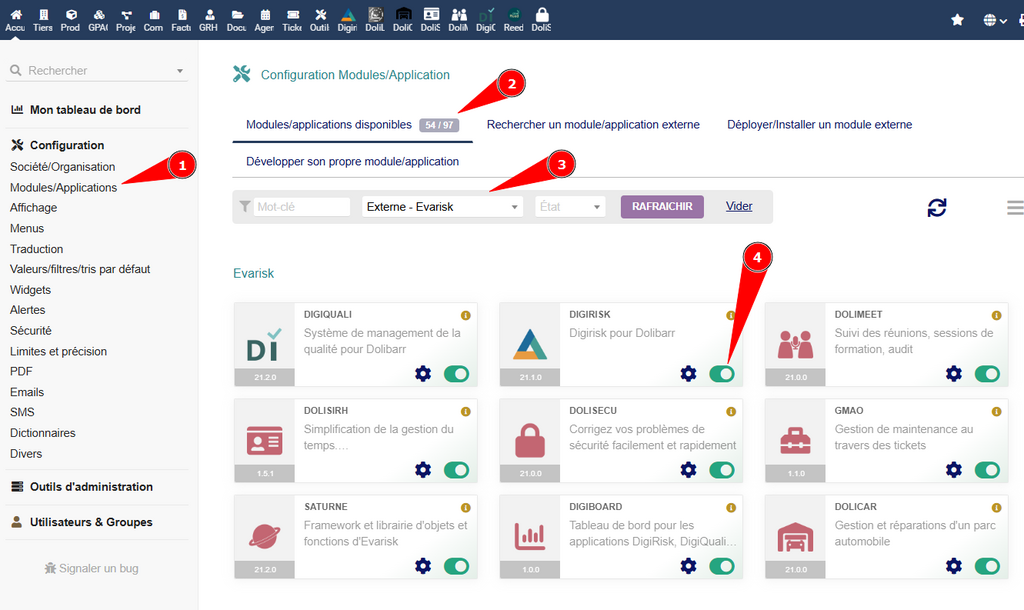Image resolution: width=1024 pixels, height=610 pixels.
Task: Click the star bookmarks icon
Action: 955,17
